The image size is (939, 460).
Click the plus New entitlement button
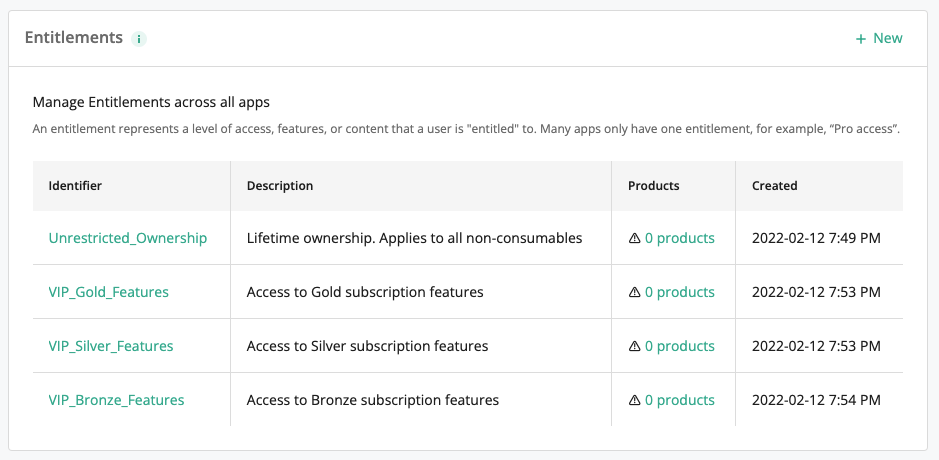click(x=879, y=38)
